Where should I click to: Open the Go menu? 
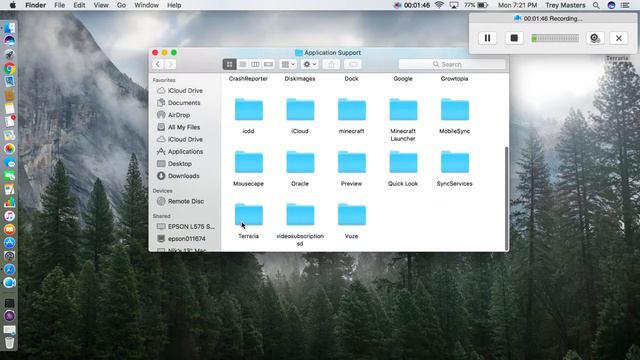[121, 5]
